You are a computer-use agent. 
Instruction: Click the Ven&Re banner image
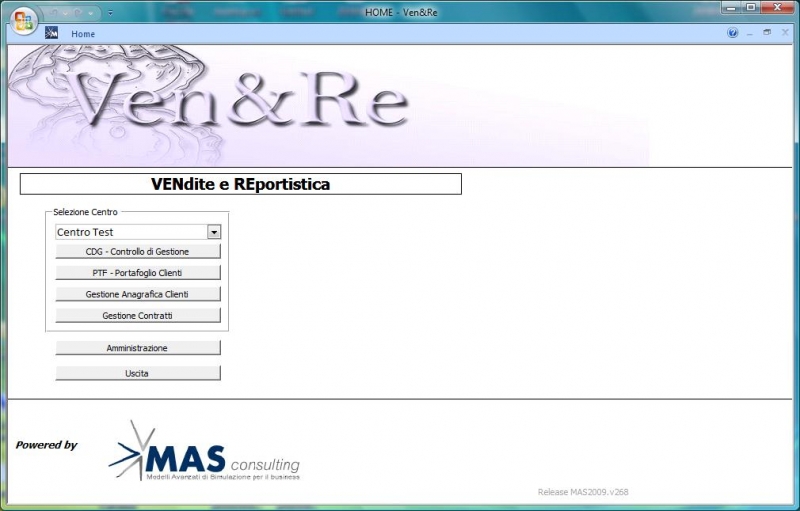(x=328, y=106)
